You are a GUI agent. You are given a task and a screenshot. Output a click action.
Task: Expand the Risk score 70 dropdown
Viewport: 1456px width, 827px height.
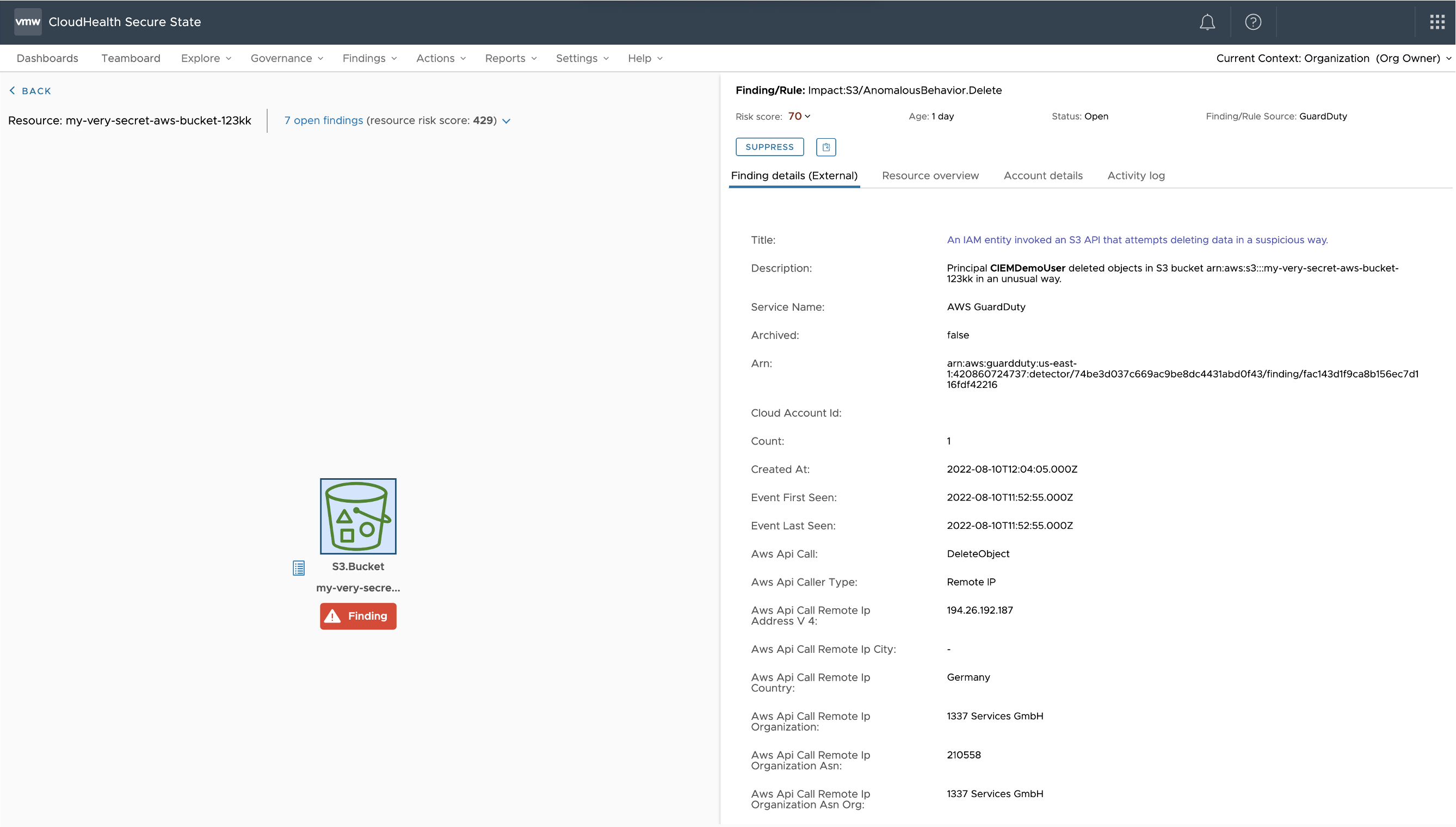point(800,116)
